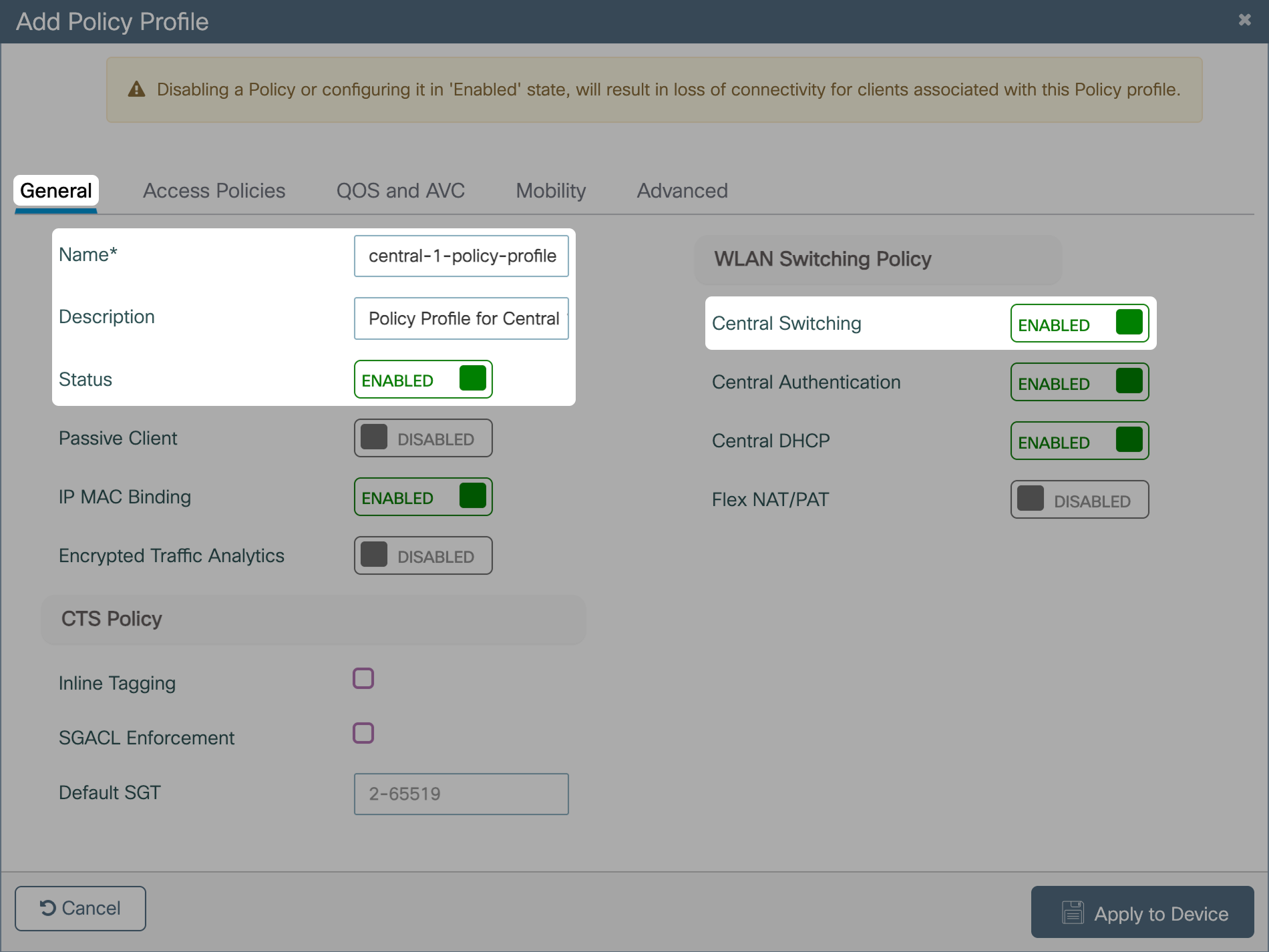Close the Add Policy Profile dialog
This screenshot has height=952, width=1269.
click(1244, 20)
